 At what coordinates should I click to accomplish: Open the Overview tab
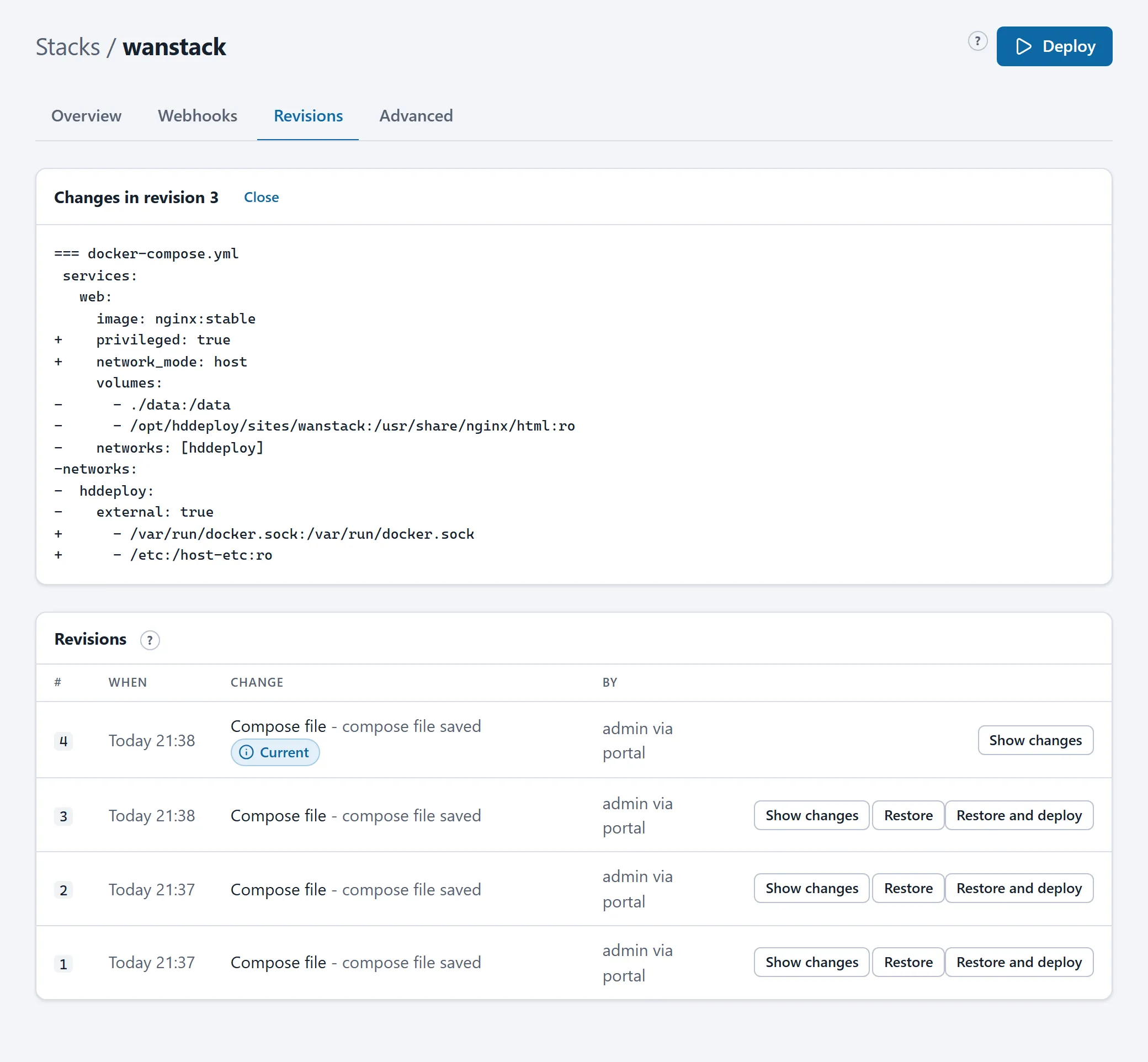(x=86, y=115)
